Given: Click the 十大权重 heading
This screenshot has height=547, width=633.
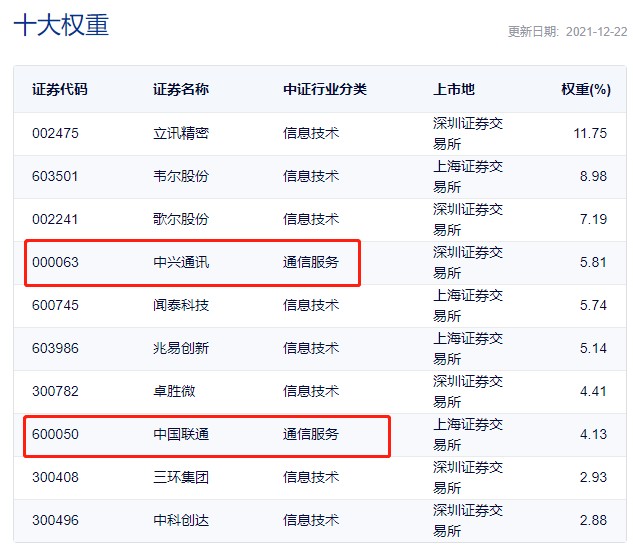Looking at the screenshot, I should point(61,25).
